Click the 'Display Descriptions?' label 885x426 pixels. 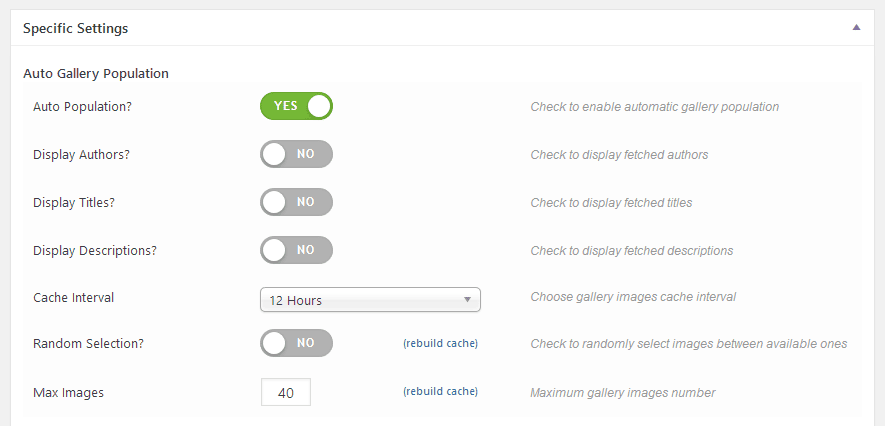point(96,250)
